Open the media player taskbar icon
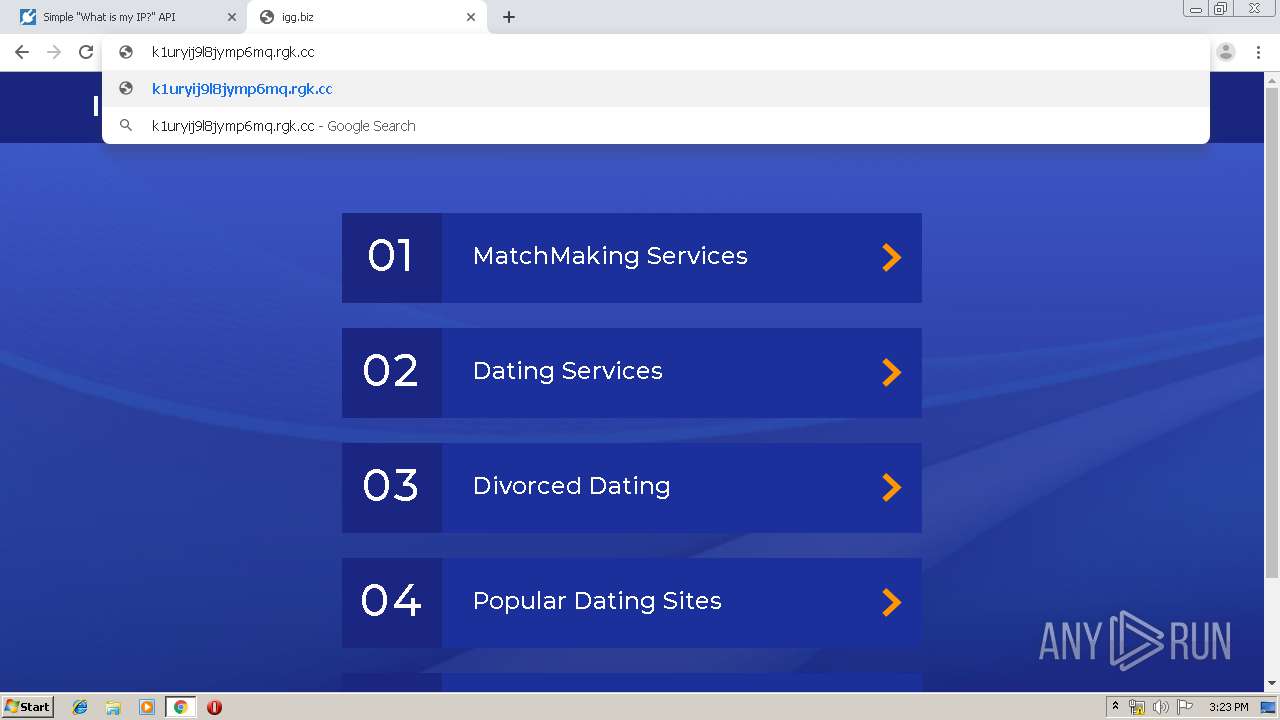 147,707
